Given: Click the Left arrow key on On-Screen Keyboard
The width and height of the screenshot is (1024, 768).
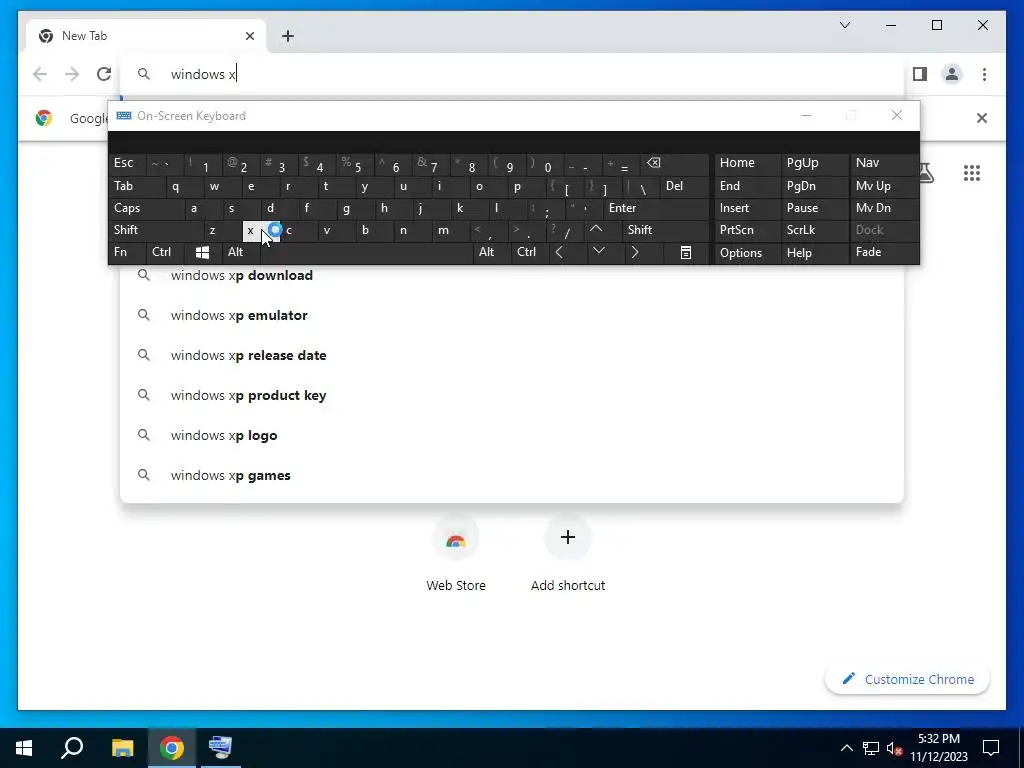Looking at the screenshot, I should (x=559, y=252).
